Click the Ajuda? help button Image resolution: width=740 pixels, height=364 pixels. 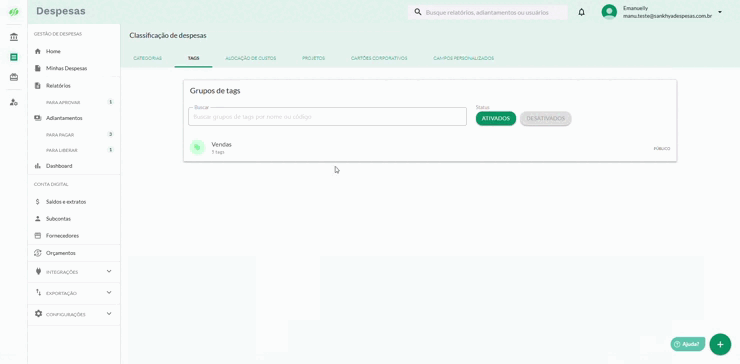tap(688, 344)
